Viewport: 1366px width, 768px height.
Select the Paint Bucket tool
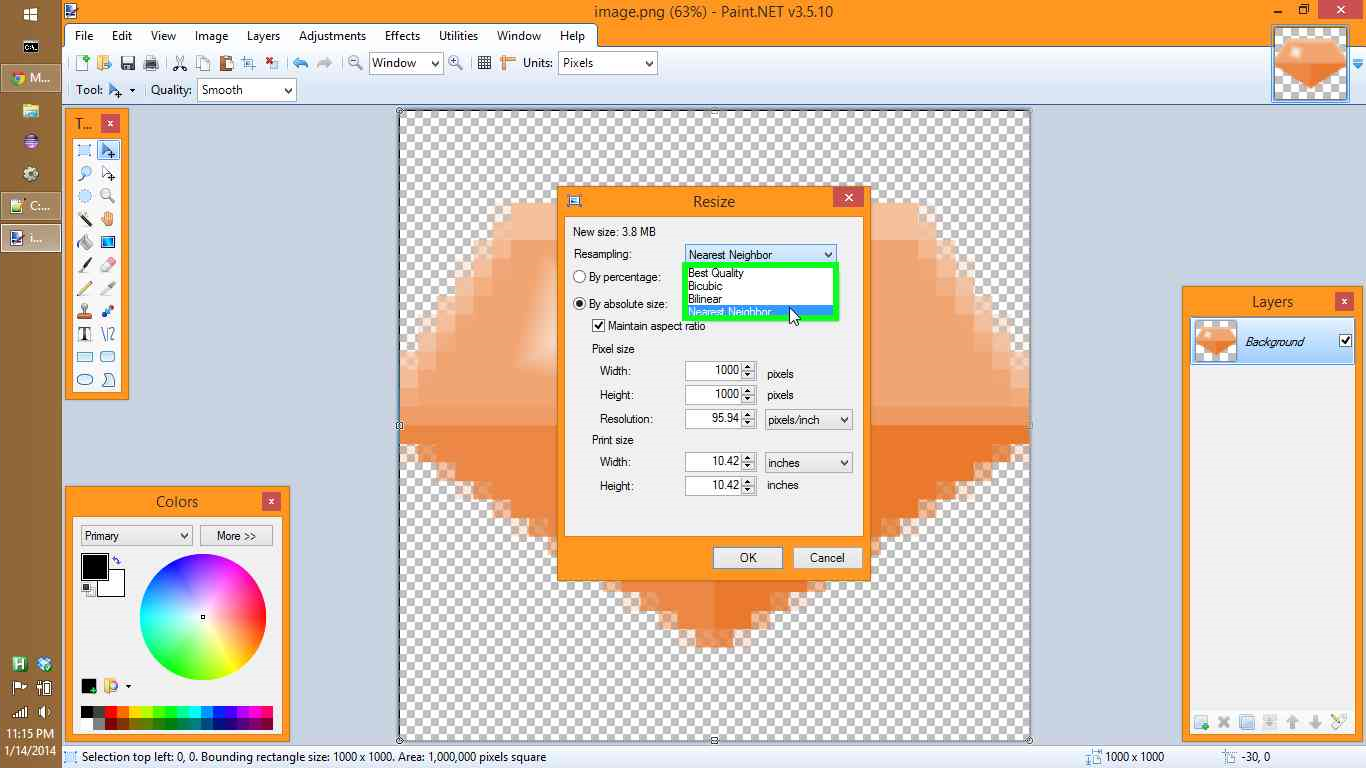(x=85, y=242)
